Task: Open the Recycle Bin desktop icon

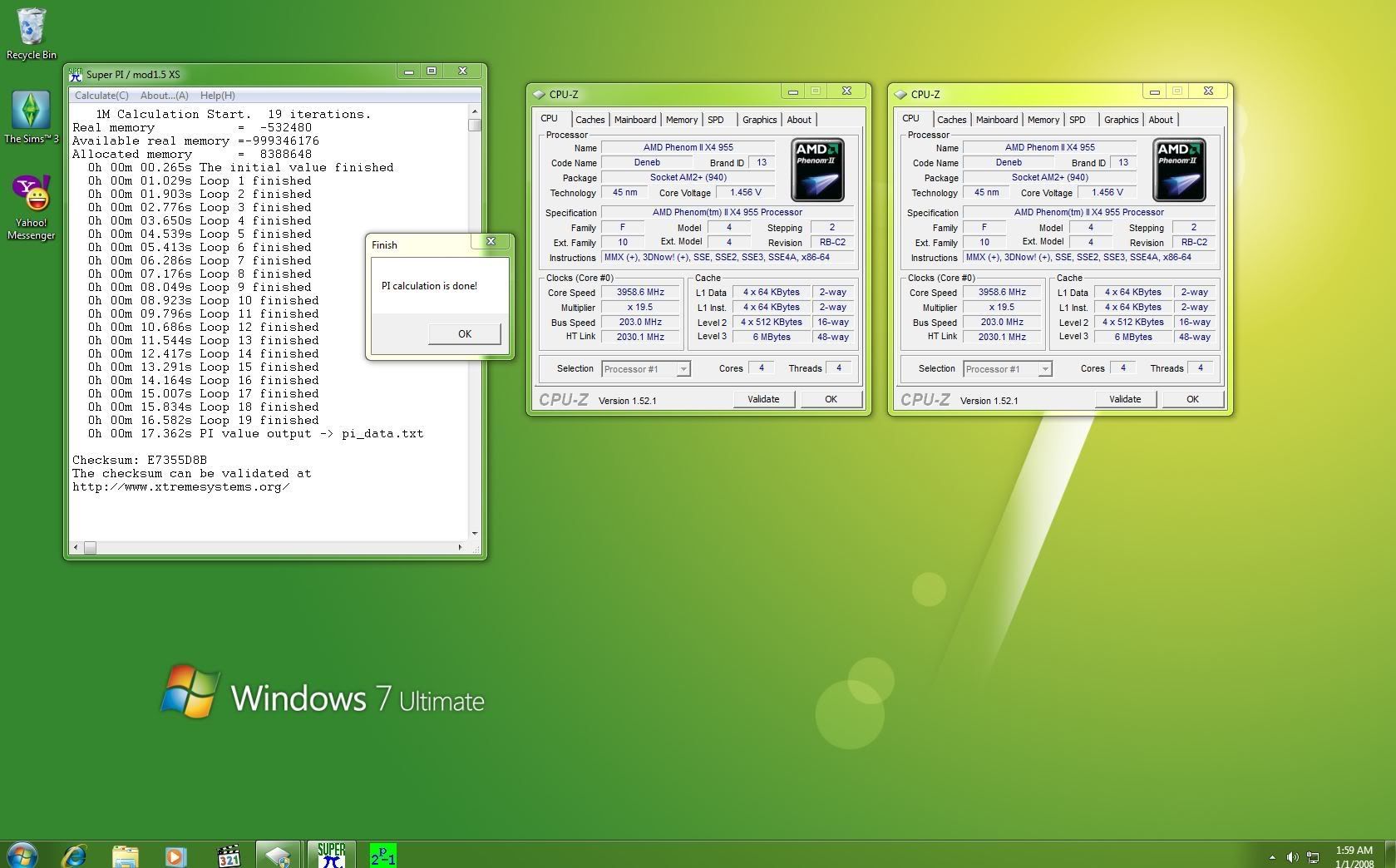Action: coord(31,33)
